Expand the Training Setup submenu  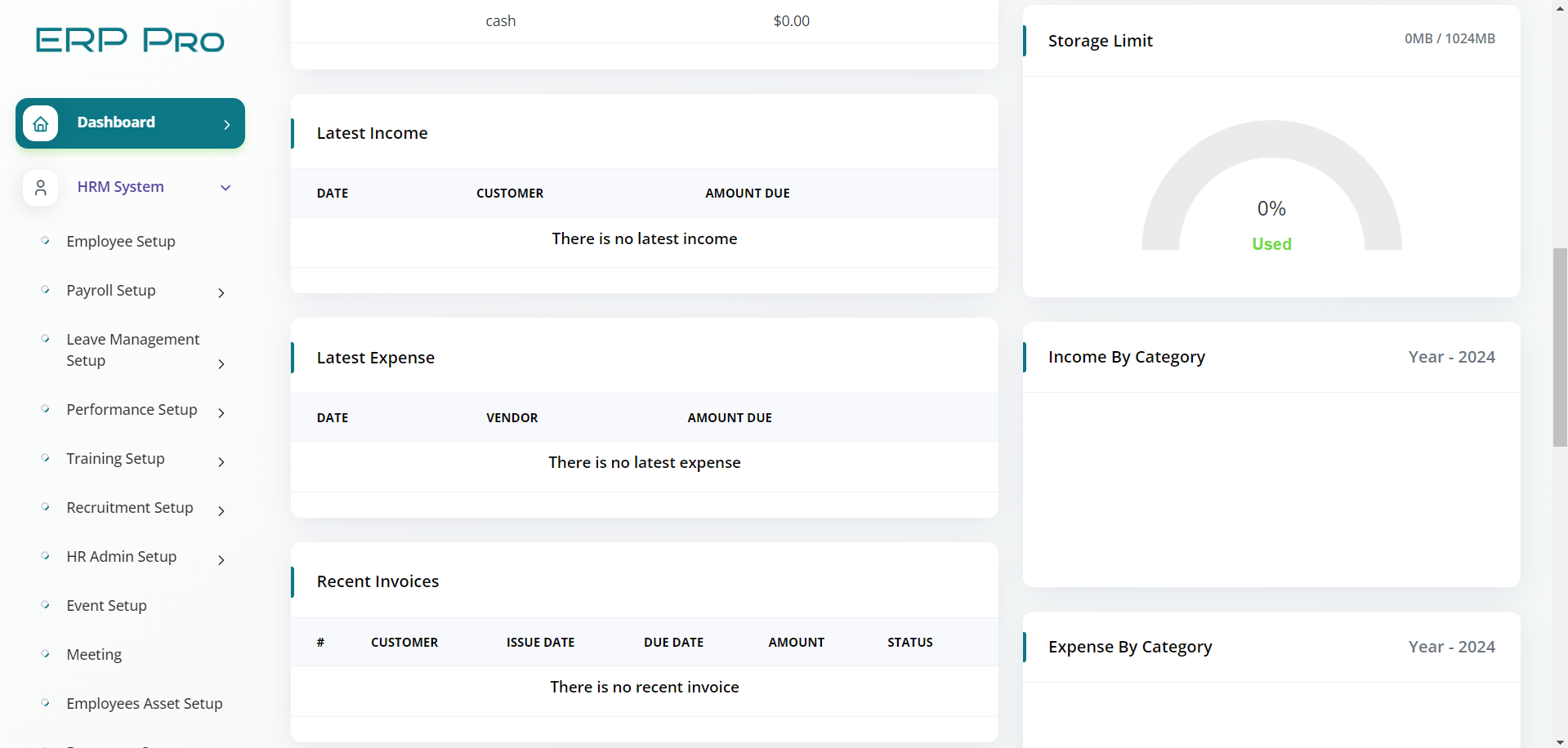(221, 461)
